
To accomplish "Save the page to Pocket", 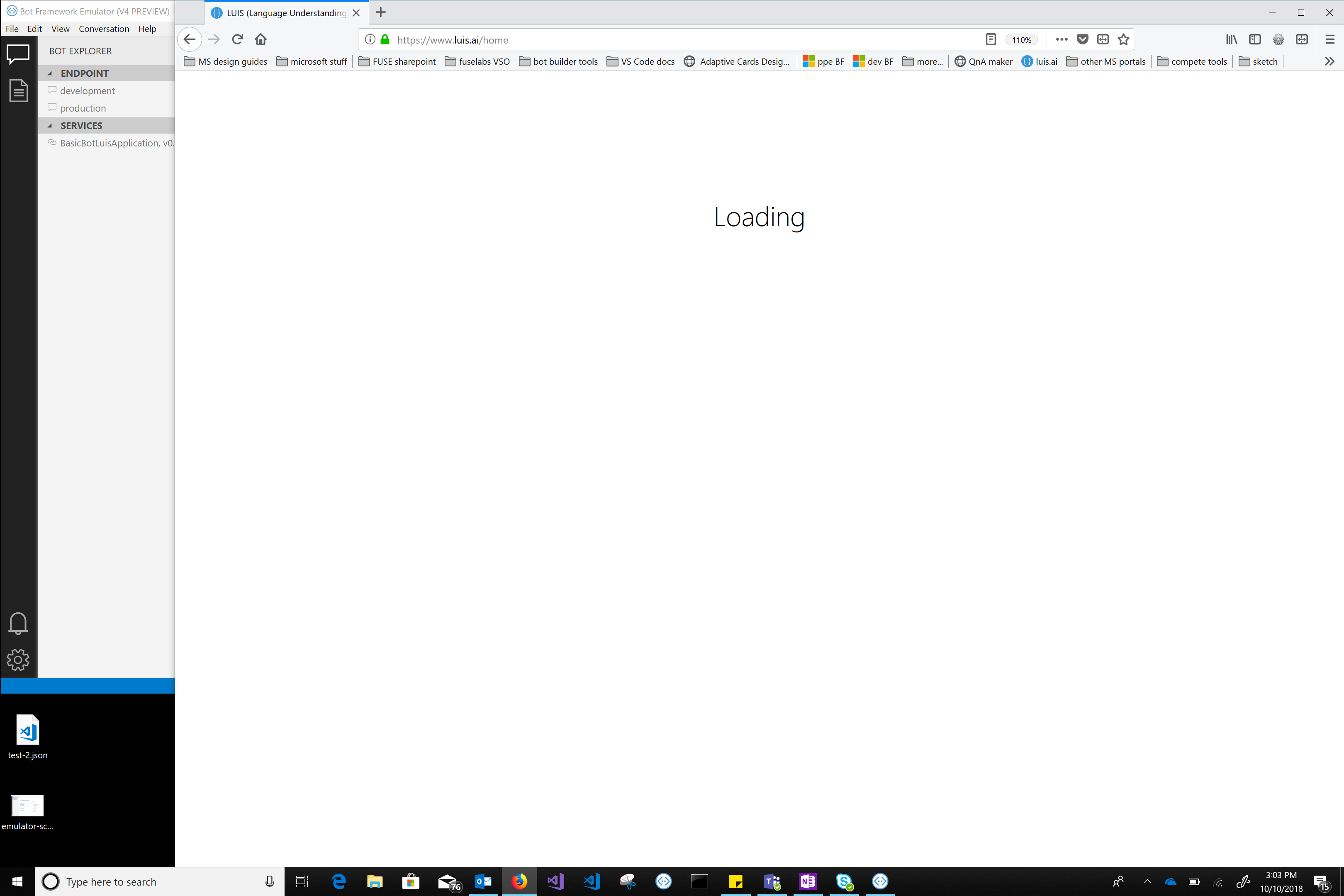I will pyautogui.click(x=1083, y=39).
